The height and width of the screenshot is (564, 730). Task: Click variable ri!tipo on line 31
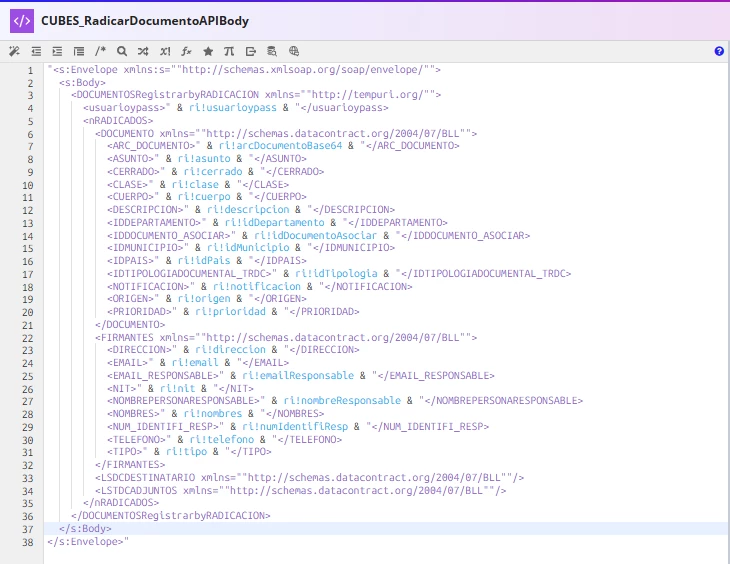(186, 452)
